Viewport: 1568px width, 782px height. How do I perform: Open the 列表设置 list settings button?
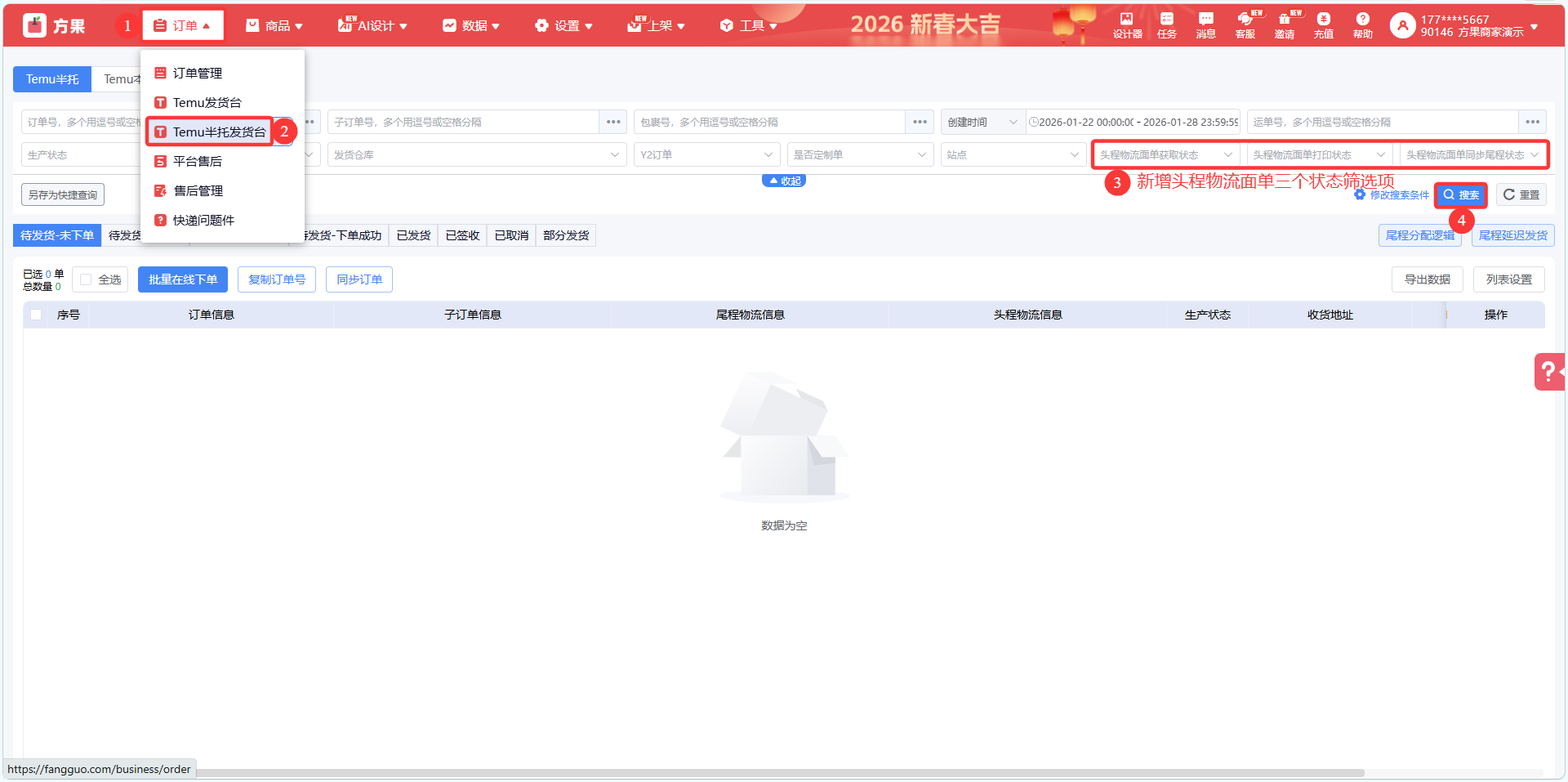tap(1509, 279)
